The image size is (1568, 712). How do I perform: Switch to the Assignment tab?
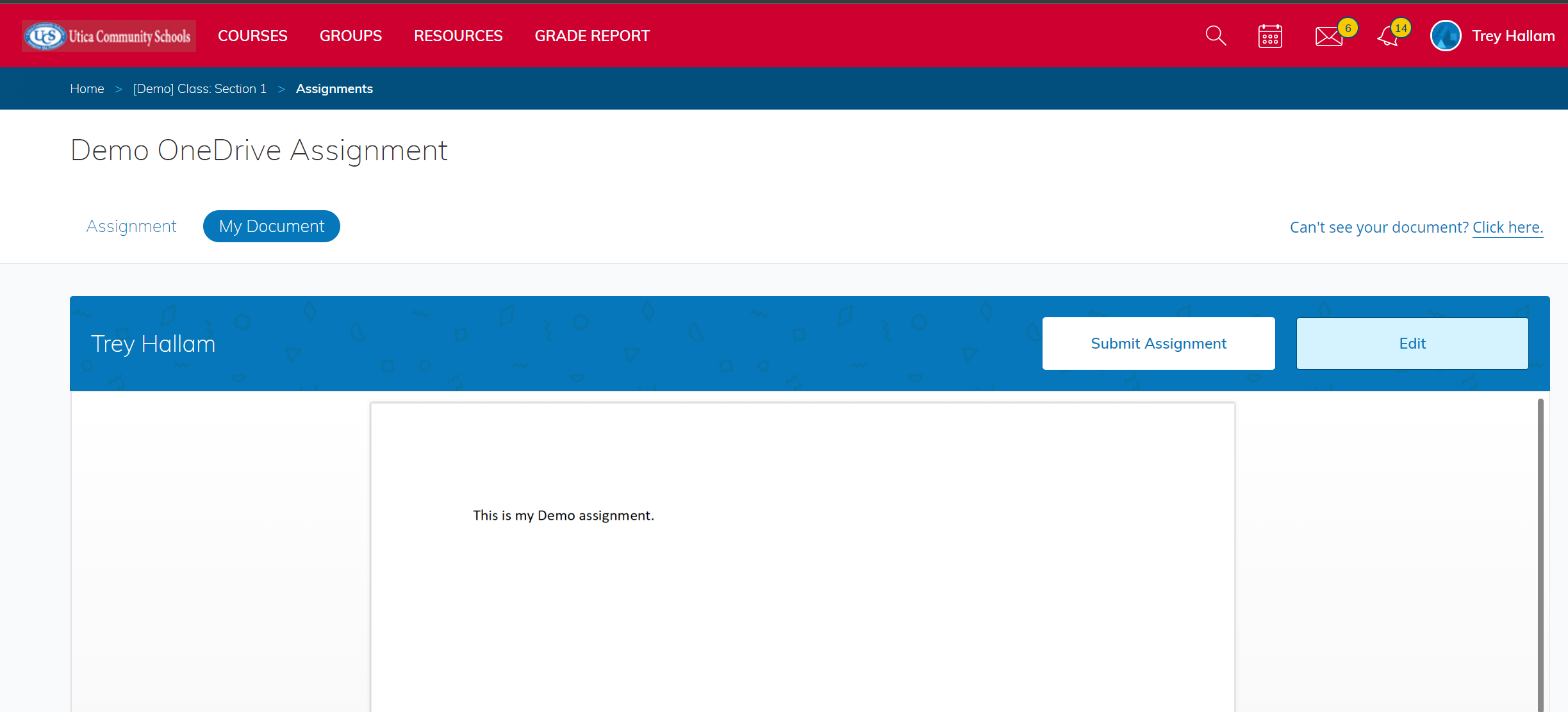point(131,226)
